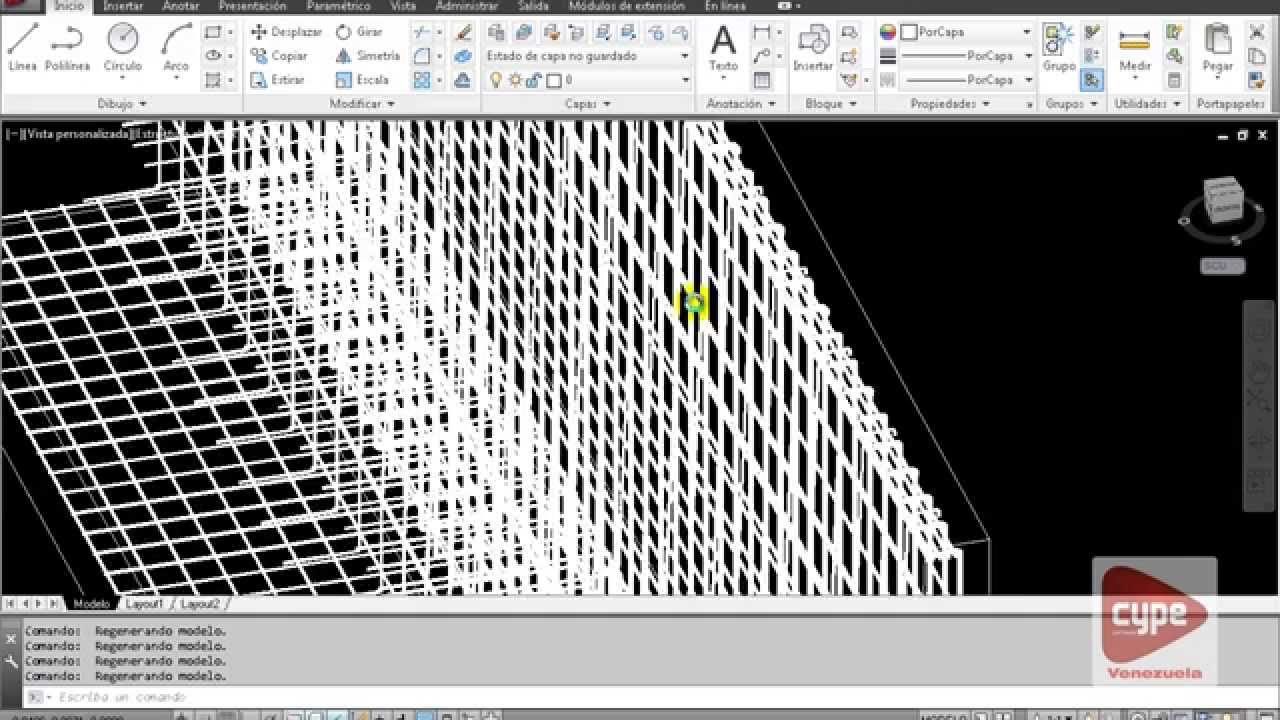The image size is (1280, 720).
Task: Toggle layer lock padlock icon
Action: point(532,80)
